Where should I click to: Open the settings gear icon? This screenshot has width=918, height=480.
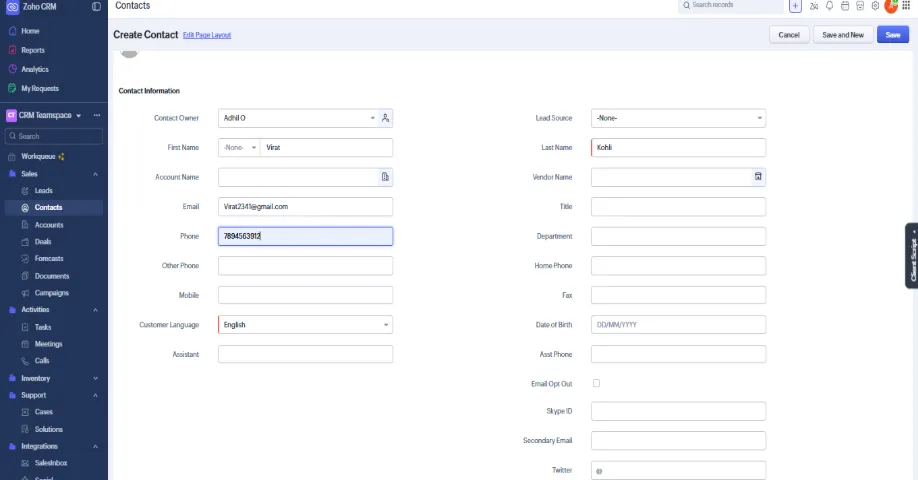pyautogui.click(x=875, y=6)
